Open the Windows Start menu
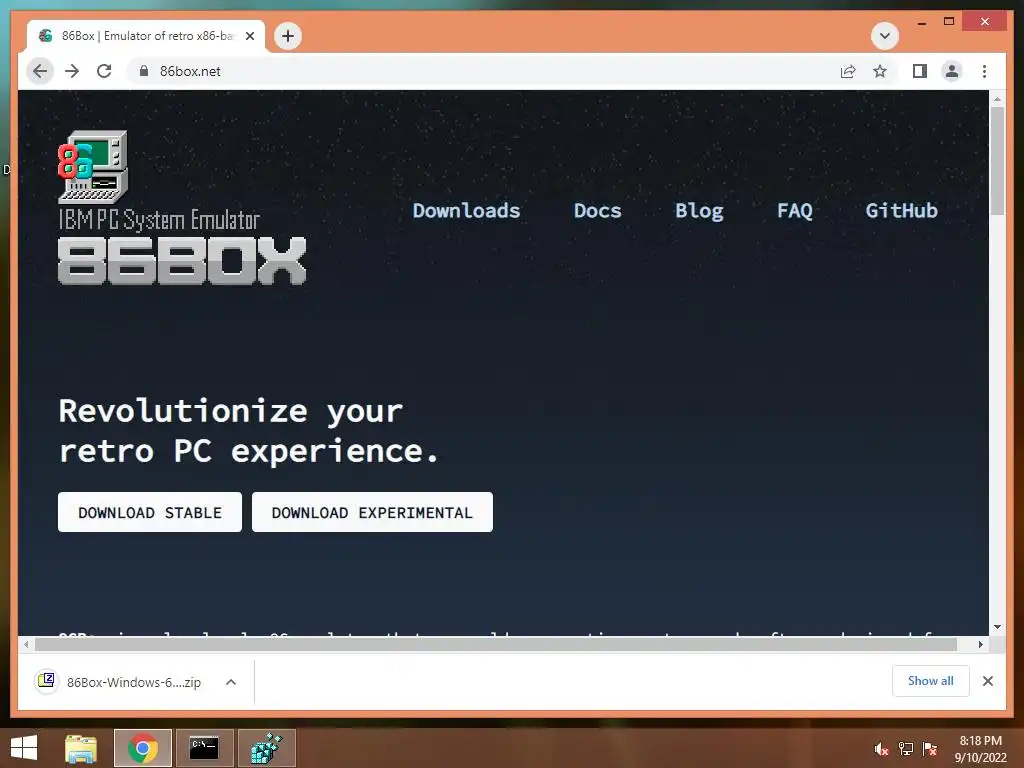Viewport: 1024px width, 768px height. pos(24,748)
